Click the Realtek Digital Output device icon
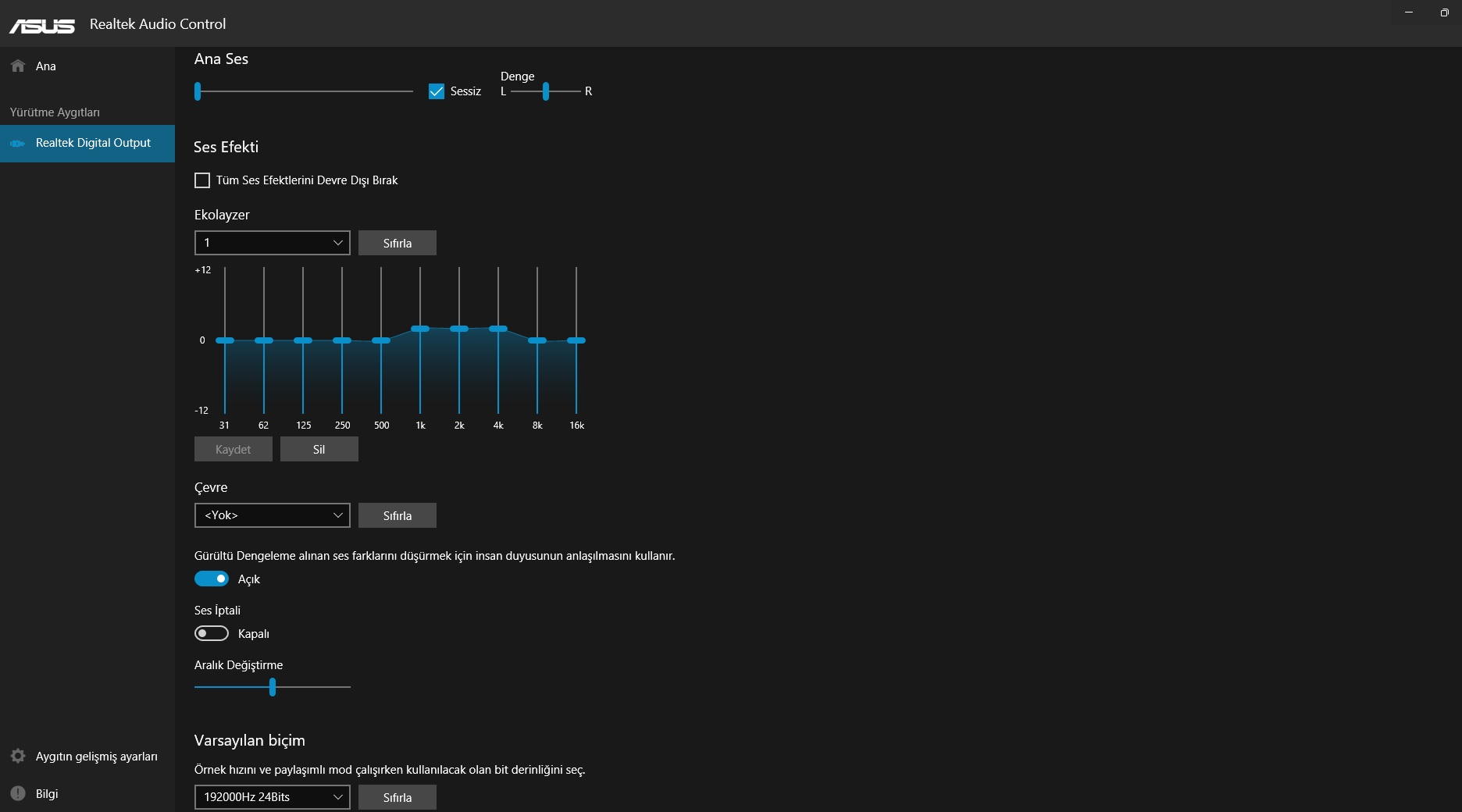Screen dimensions: 1462x812 point(17,143)
